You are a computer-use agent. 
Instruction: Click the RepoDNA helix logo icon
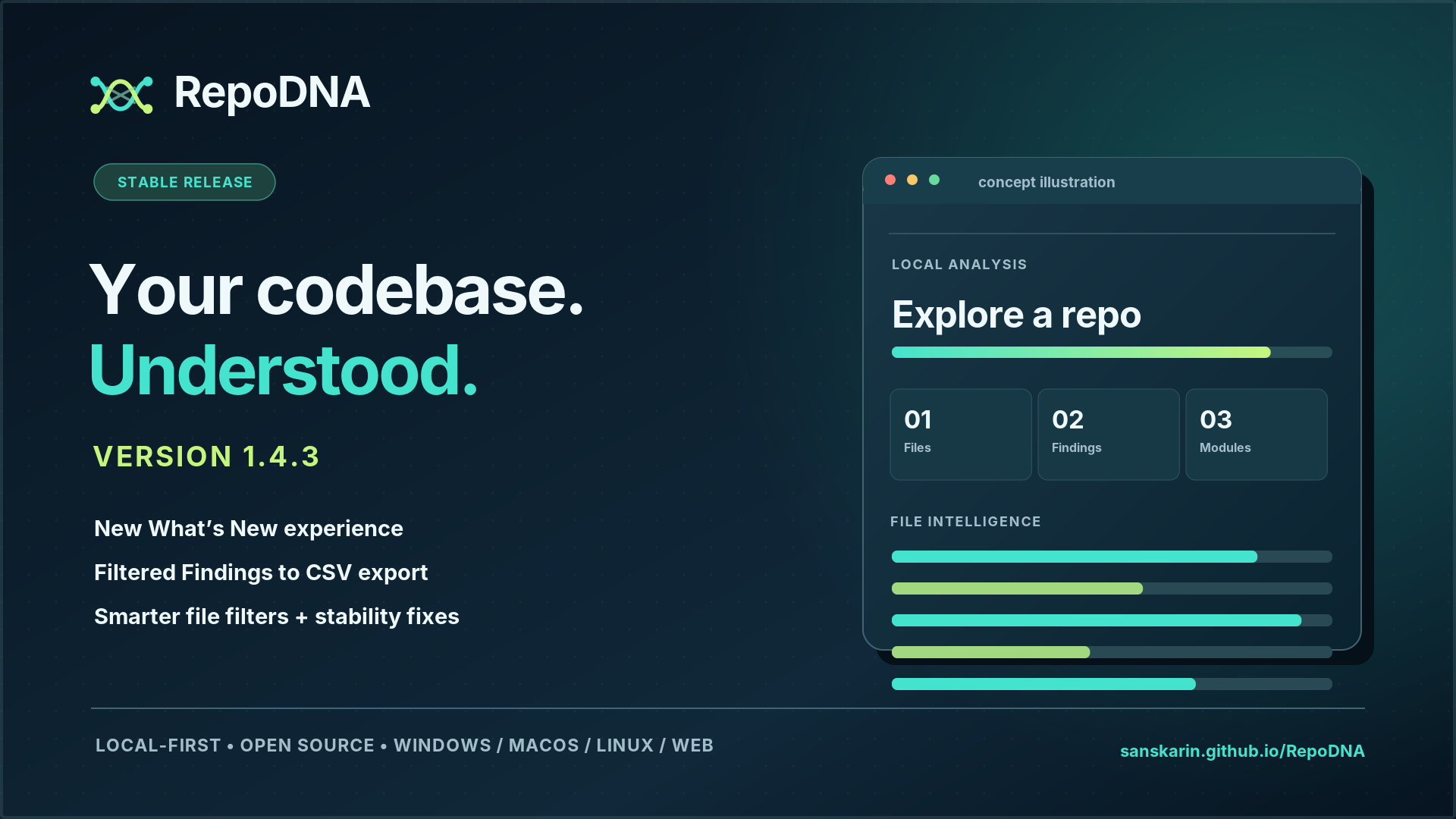pyautogui.click(x=121, y=95)
